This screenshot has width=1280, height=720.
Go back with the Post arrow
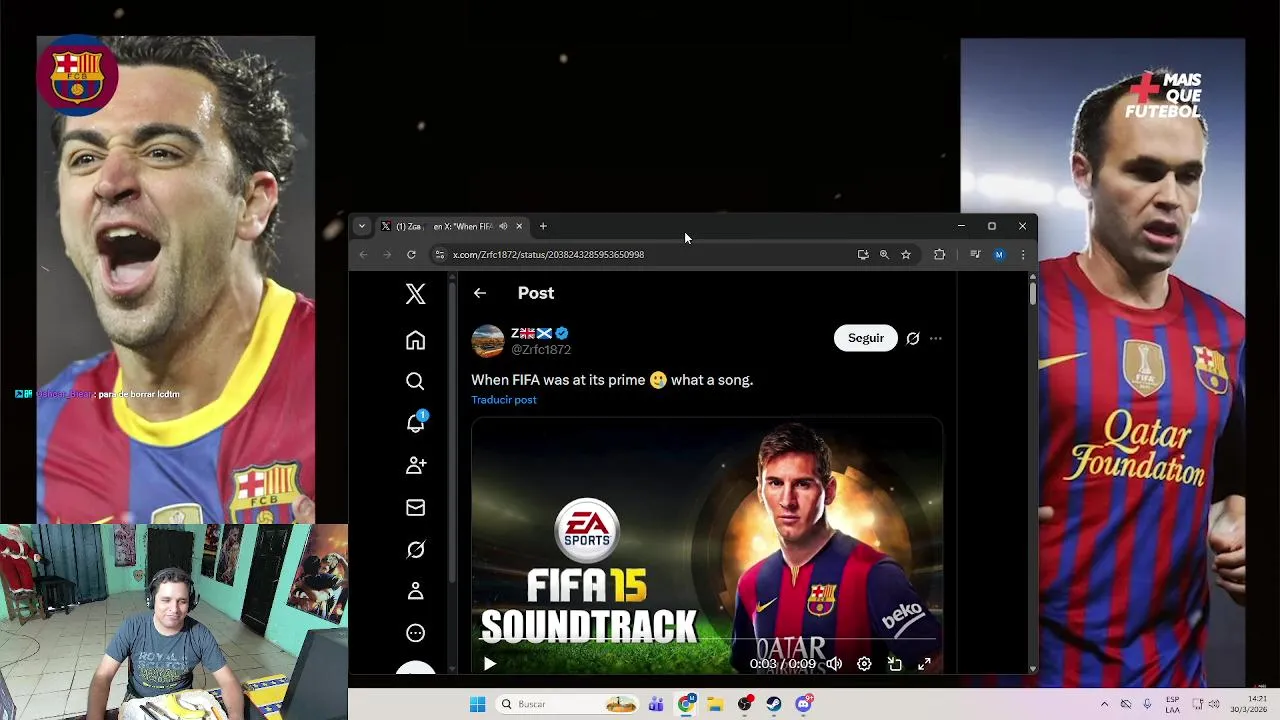coord(480,293)
